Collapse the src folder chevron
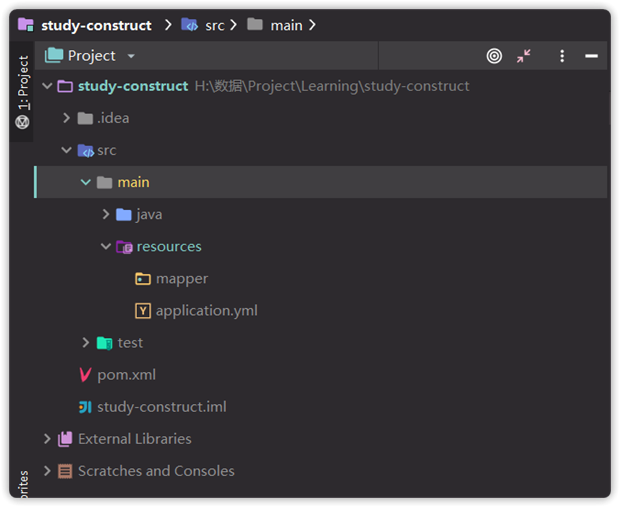Screen dimensions: 620x507 point(66,150)
